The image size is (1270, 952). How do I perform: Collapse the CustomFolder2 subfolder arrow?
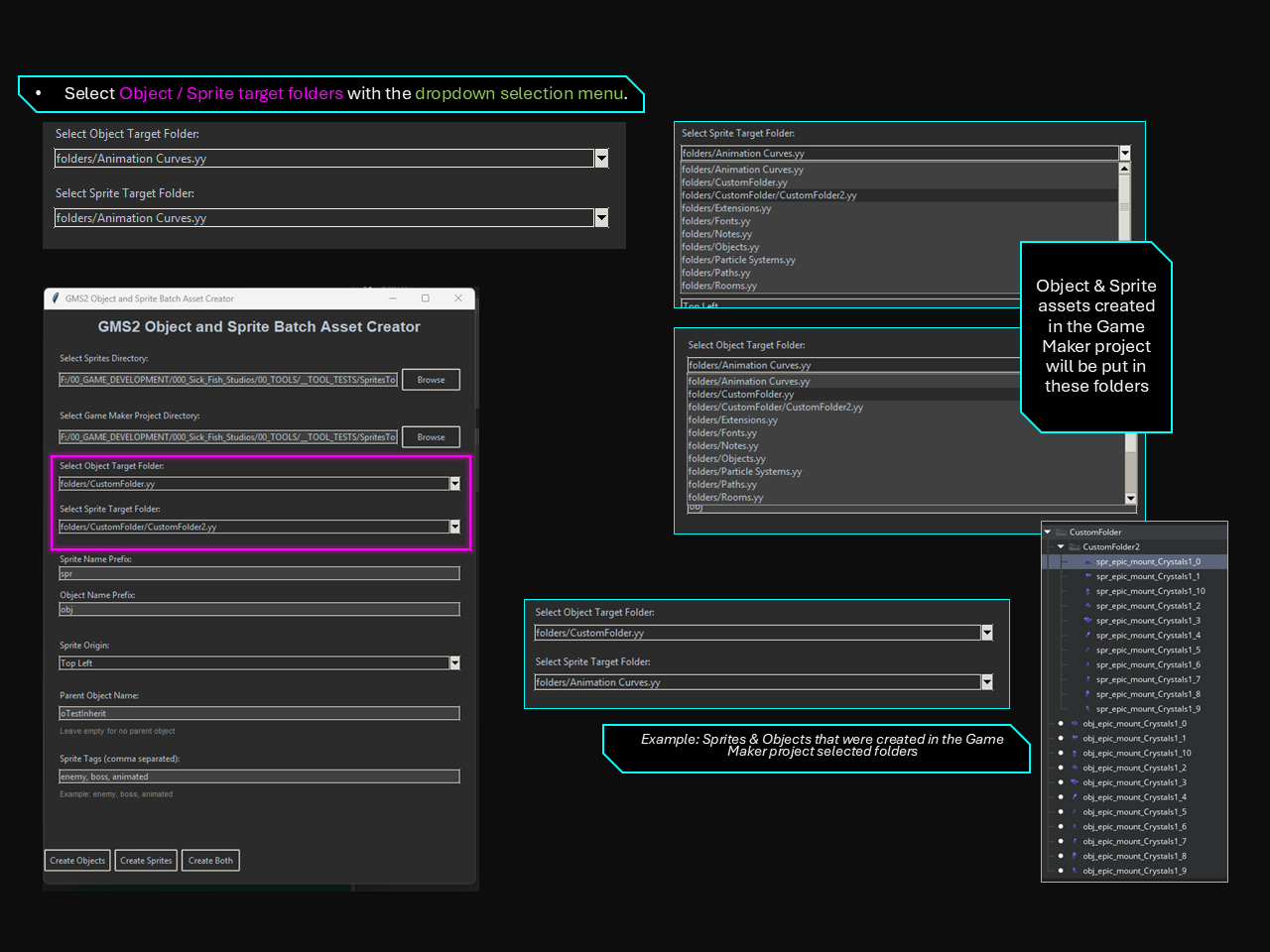coord(1061,547)
